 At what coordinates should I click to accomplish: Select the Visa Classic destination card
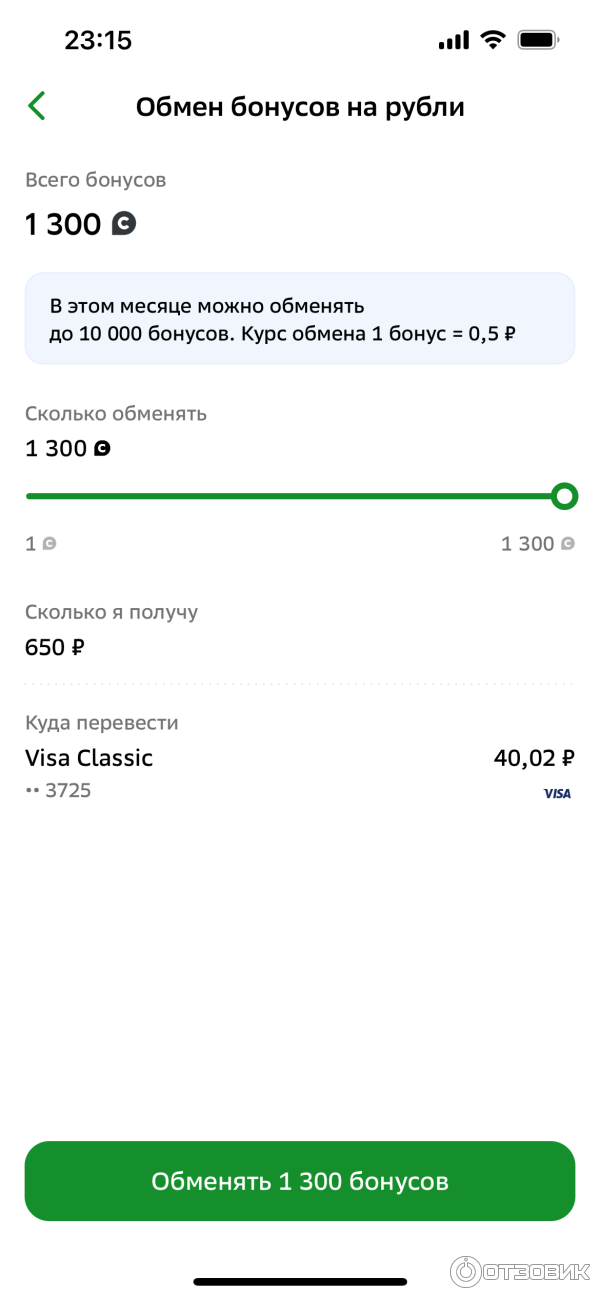(89, 758)
